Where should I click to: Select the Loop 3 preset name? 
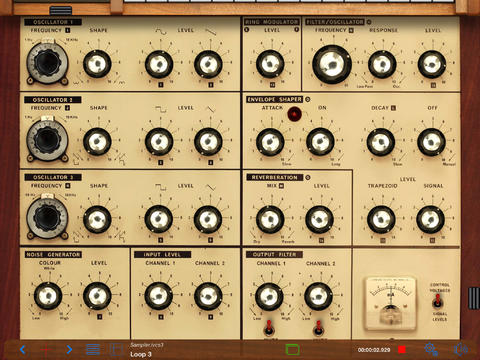[x=141, y=354]
